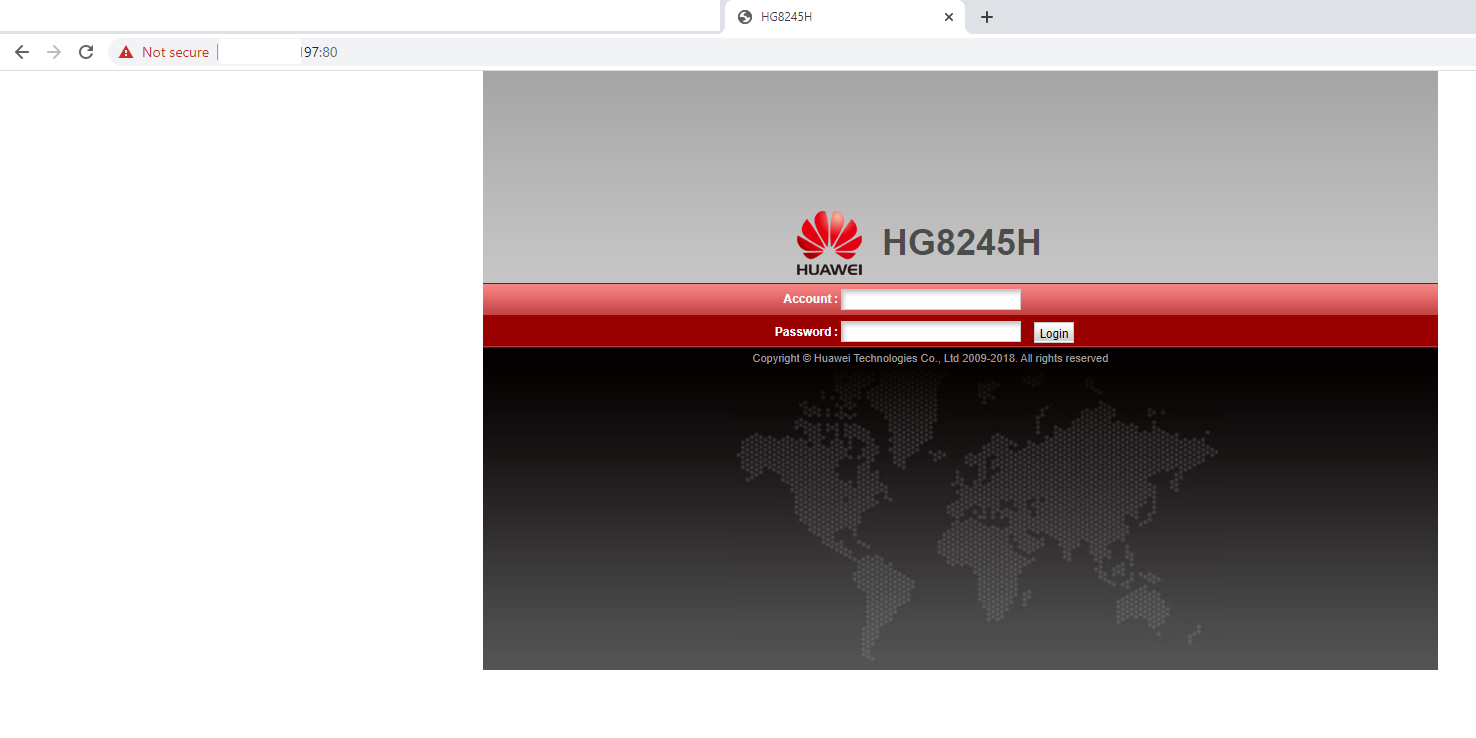
Task: Click the HG8245H model heading
Action: (961, 243)
